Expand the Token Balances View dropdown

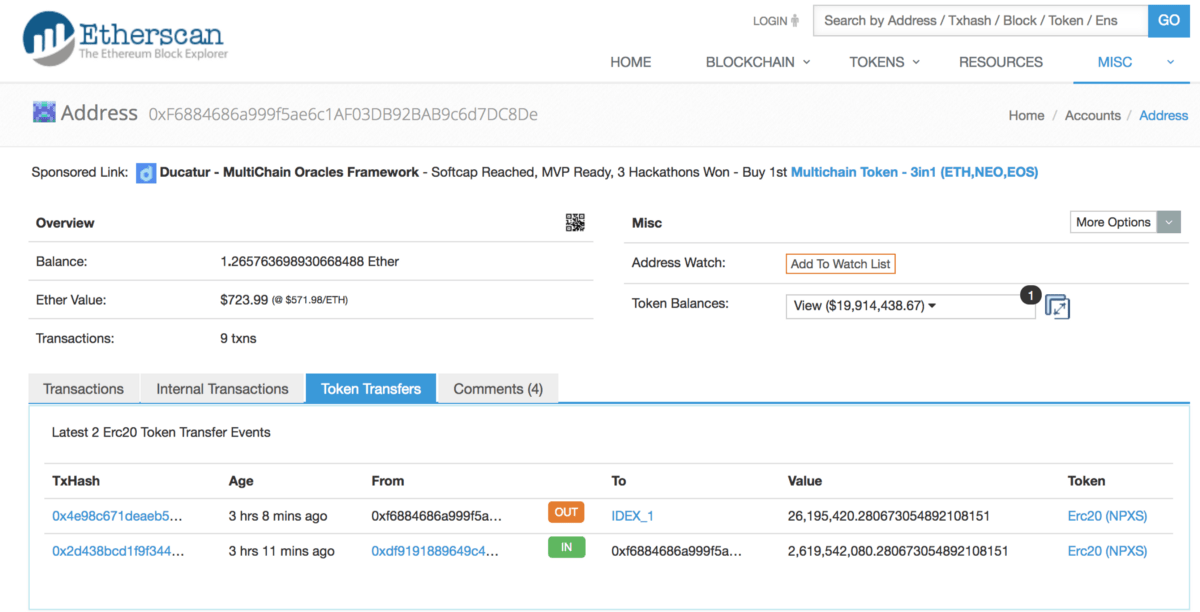910,306
